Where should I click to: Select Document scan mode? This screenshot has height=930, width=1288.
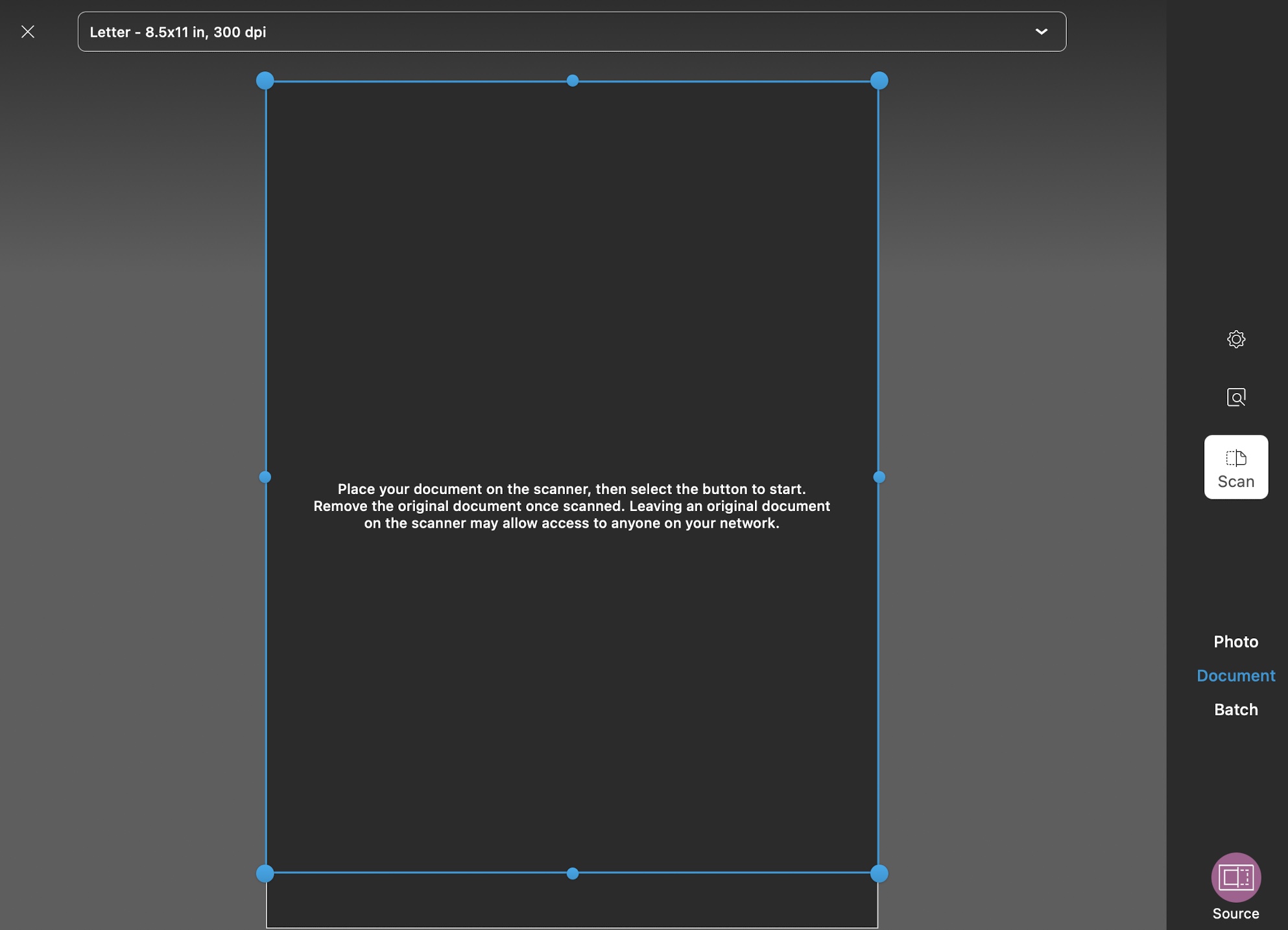pyautogui.click(x=1235, y=675)
